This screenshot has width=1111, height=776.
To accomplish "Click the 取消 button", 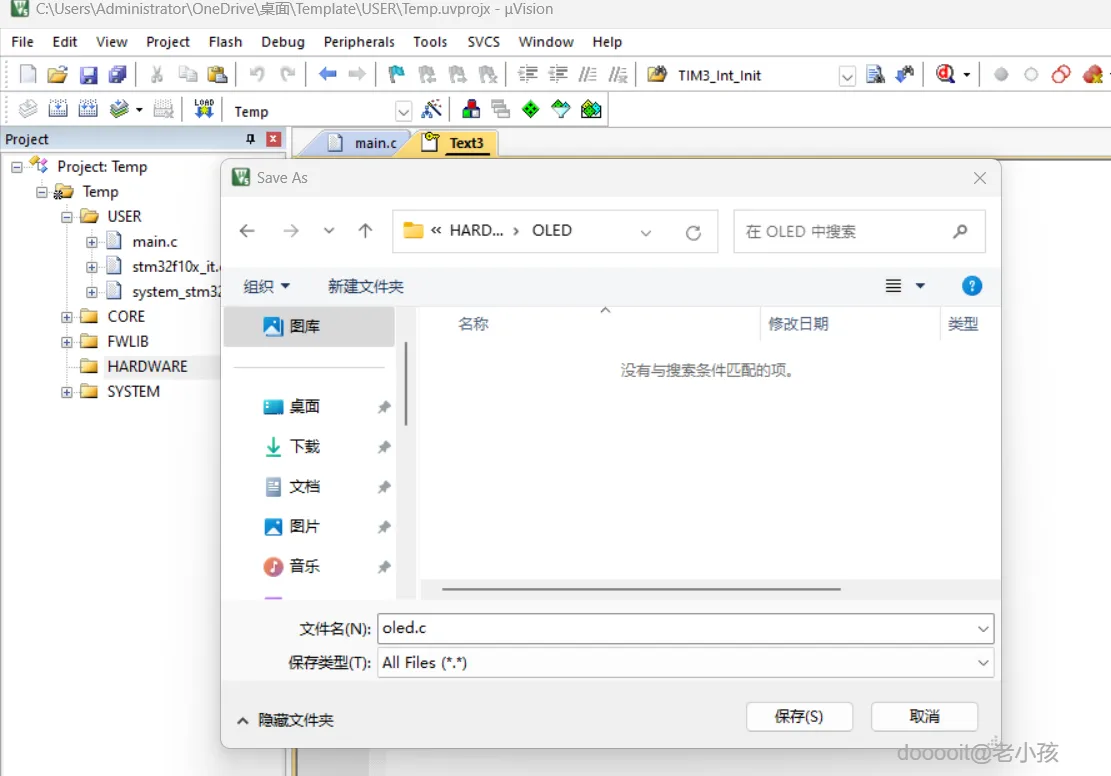I will pos(924,716).
